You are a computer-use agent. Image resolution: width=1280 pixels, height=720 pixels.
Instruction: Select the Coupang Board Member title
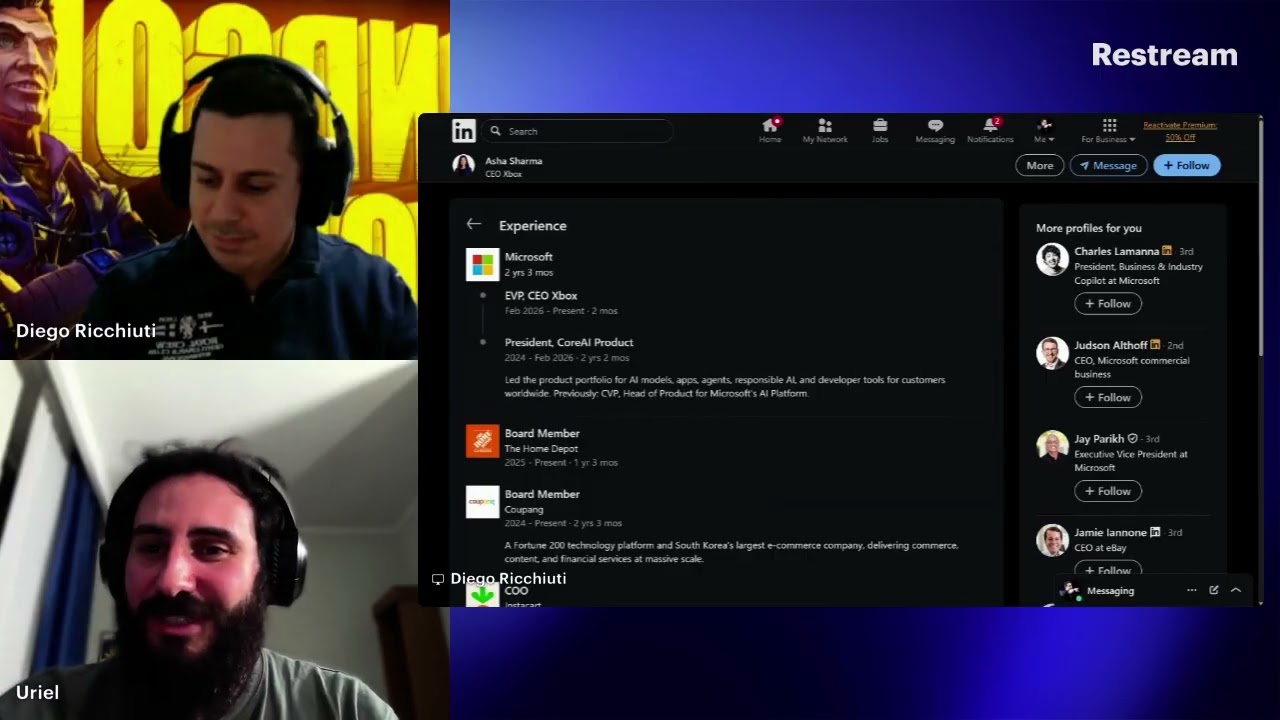(x=542, y=495)
